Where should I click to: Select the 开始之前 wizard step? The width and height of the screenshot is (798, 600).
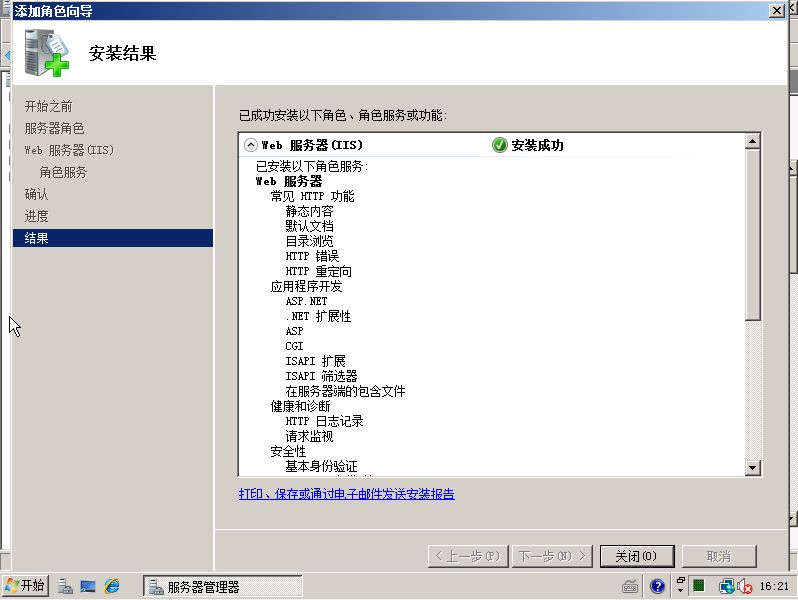pyautogui.click(x=48, y=106)
